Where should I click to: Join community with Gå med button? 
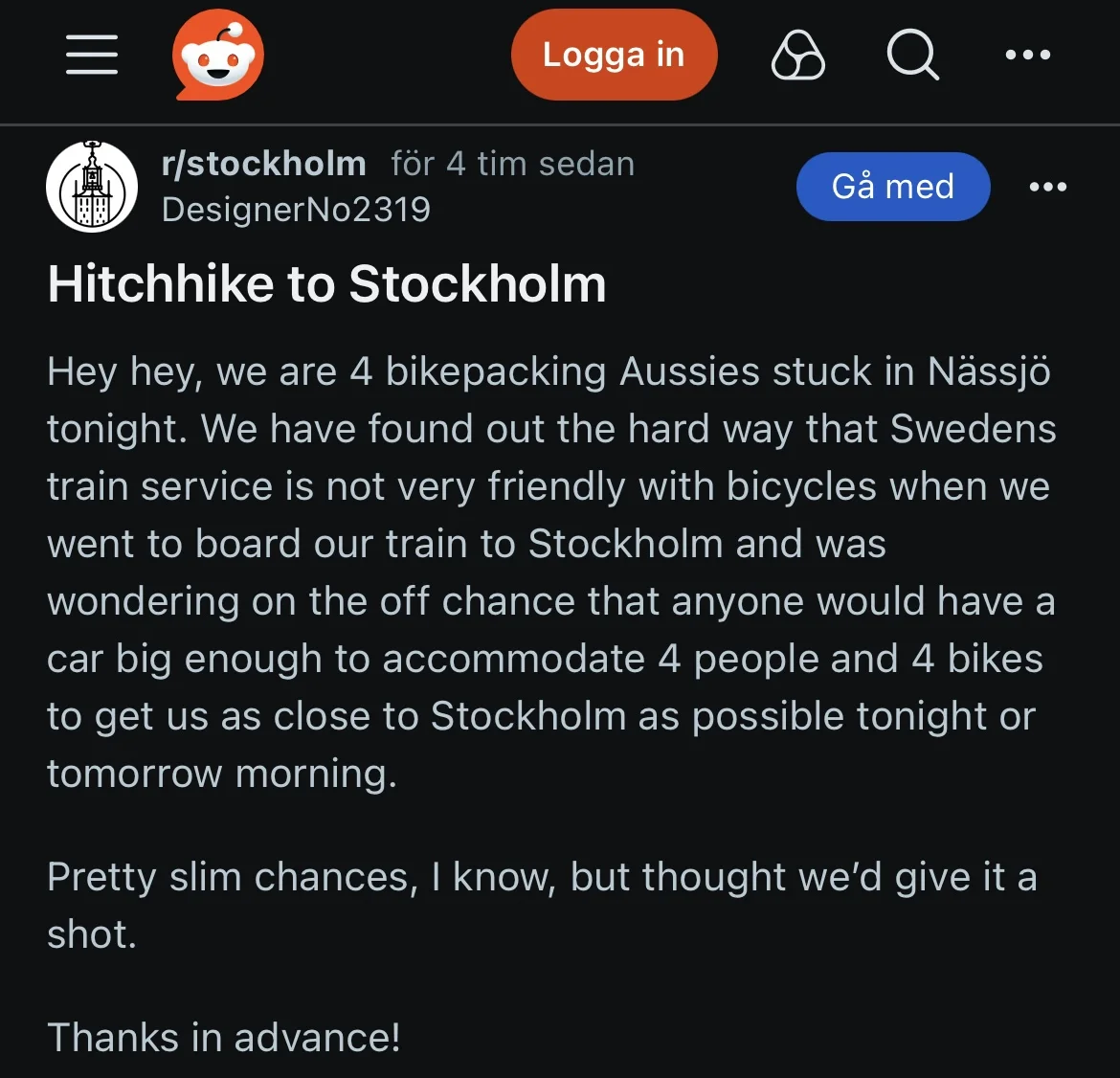pyautogui.click(x=893, y=187)
